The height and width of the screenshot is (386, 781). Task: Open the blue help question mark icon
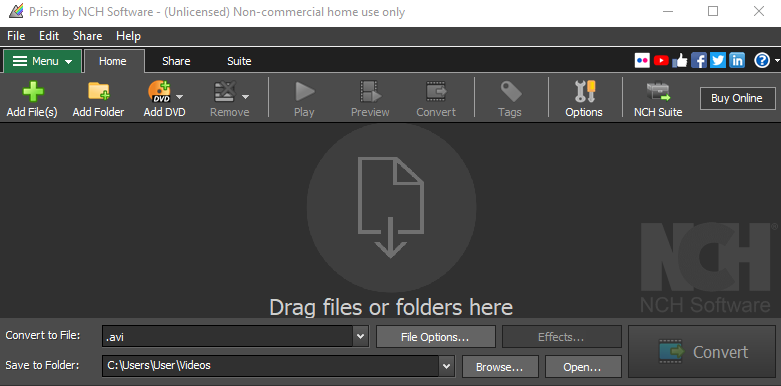(762, 61)
